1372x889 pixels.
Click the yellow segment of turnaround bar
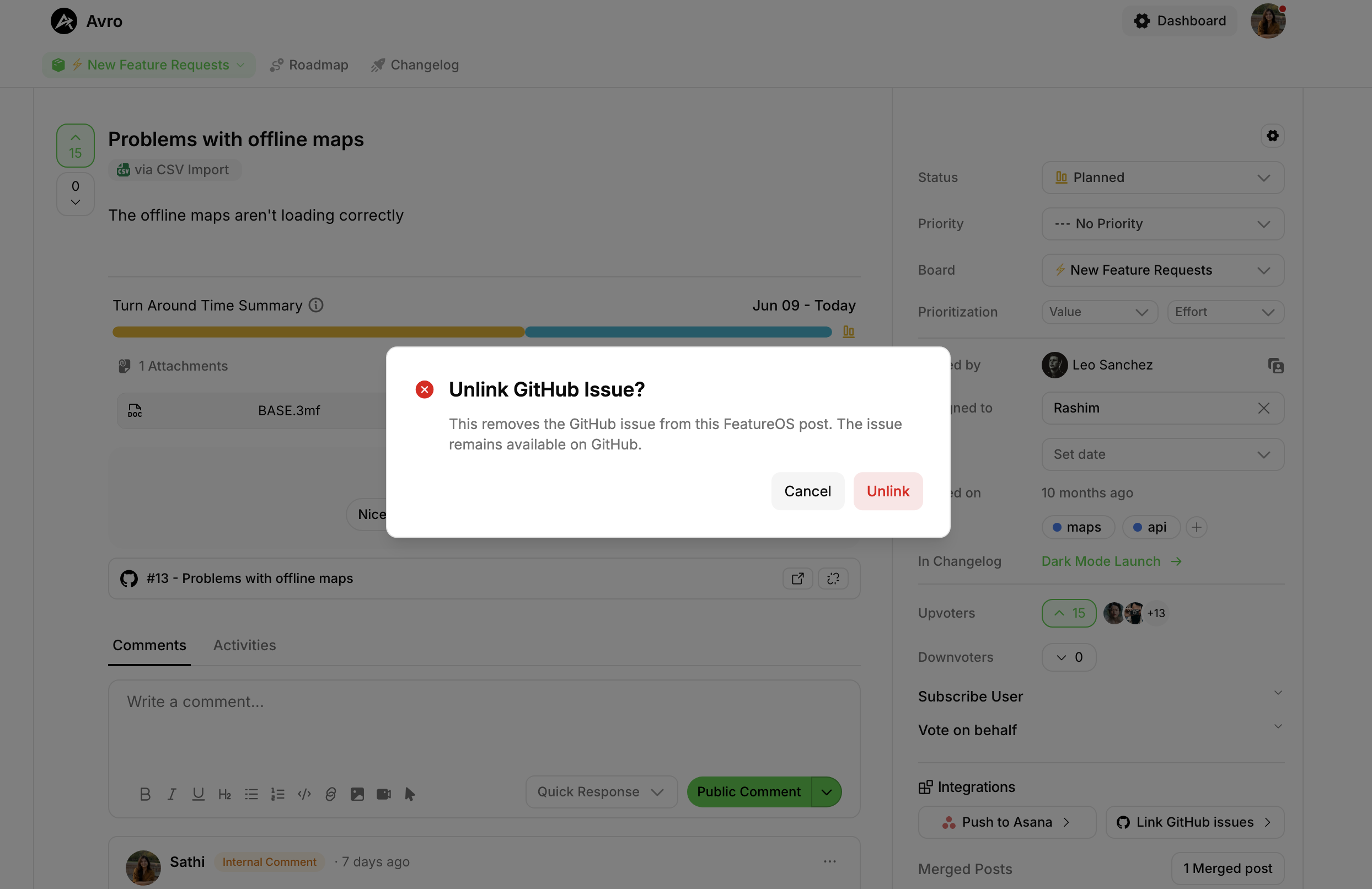[318, 331]
